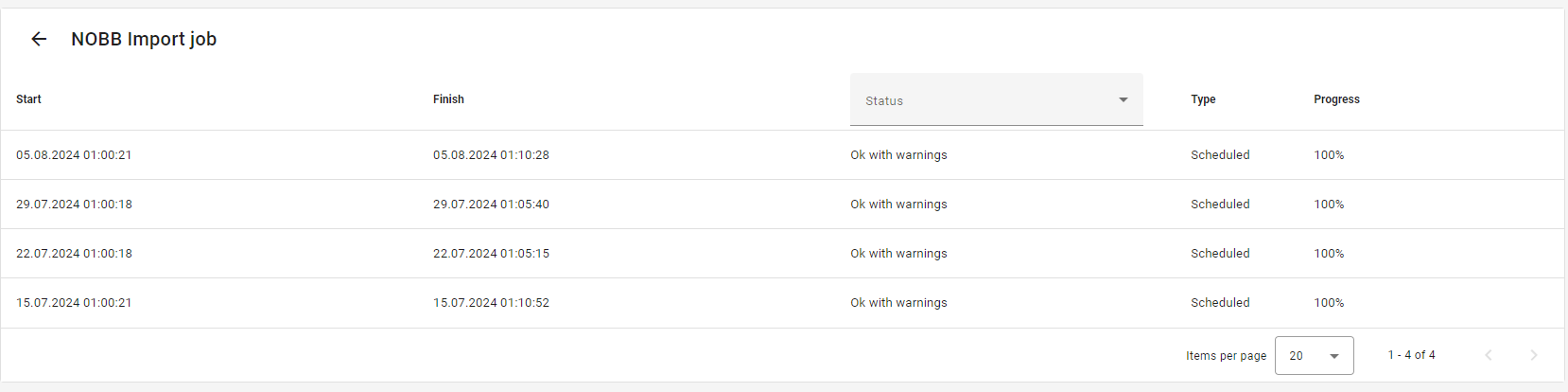Image resolution: width=1568 pixels, height=392 pixels.
Task: Click the NOBB Import job title
Action: [144, 39]
